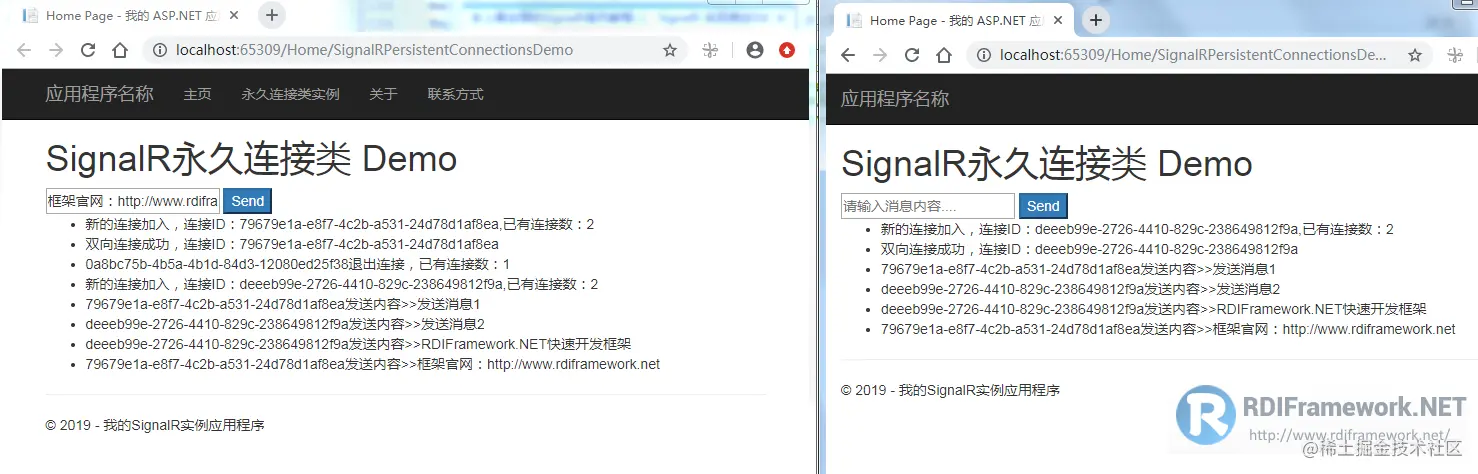
Task: Select Home Page tab in right browser
Action: click(955, 20)
